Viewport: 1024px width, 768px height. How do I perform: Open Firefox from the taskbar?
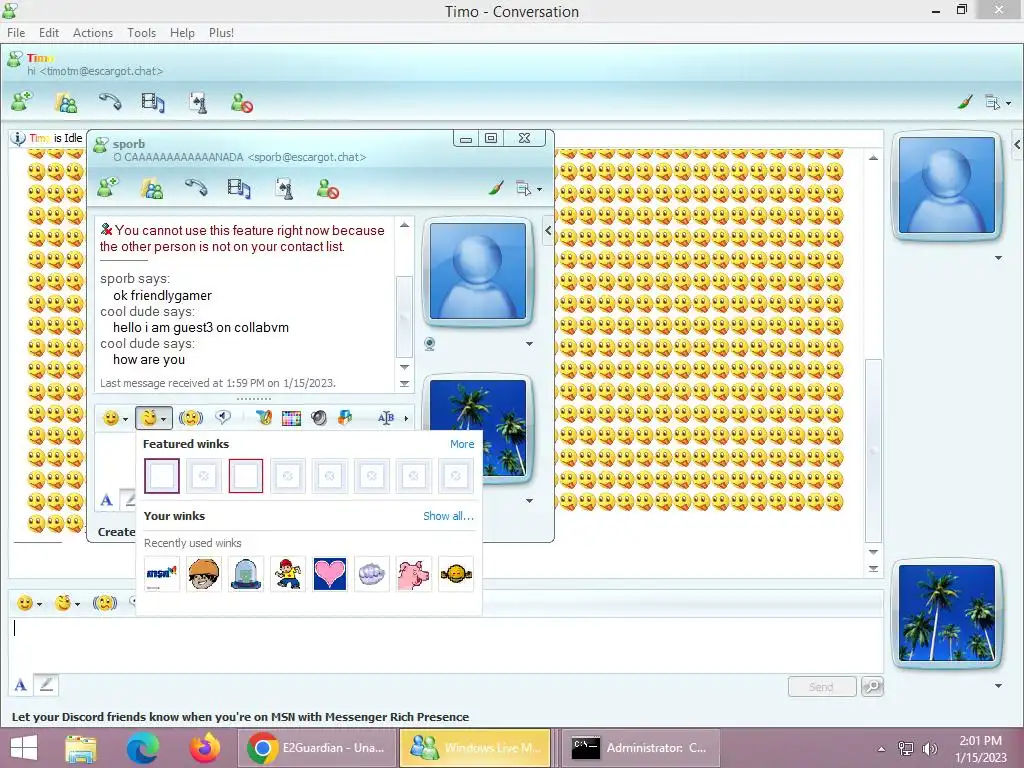204,748
